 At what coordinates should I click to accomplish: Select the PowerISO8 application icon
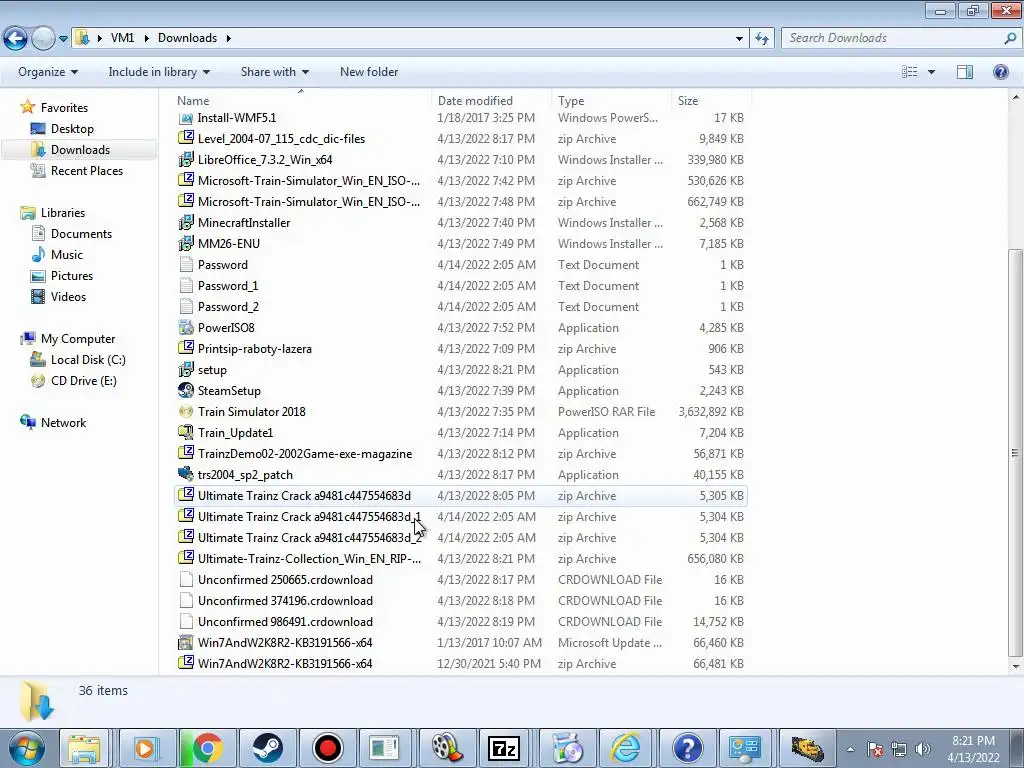click(x=186, y=328)
